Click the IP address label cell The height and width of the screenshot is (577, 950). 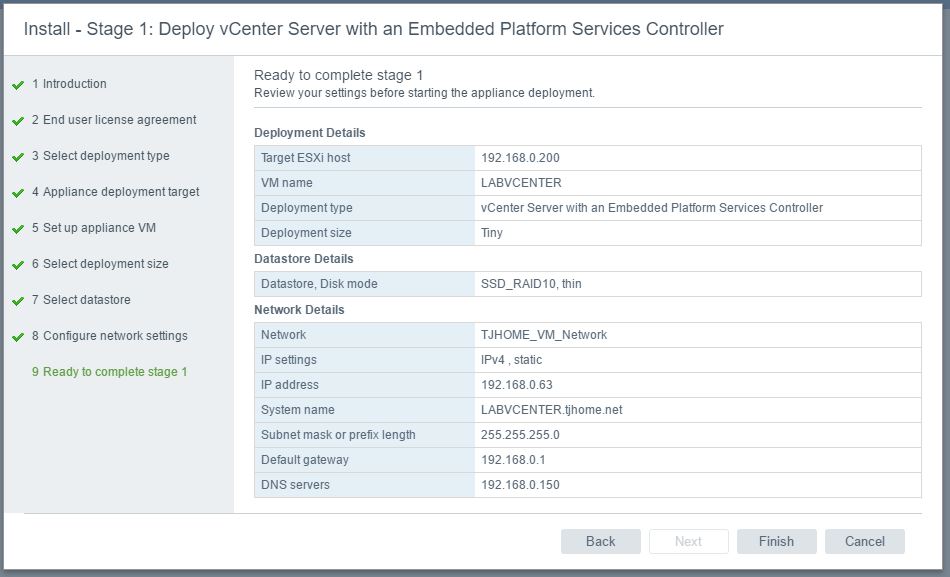[365, 384]
